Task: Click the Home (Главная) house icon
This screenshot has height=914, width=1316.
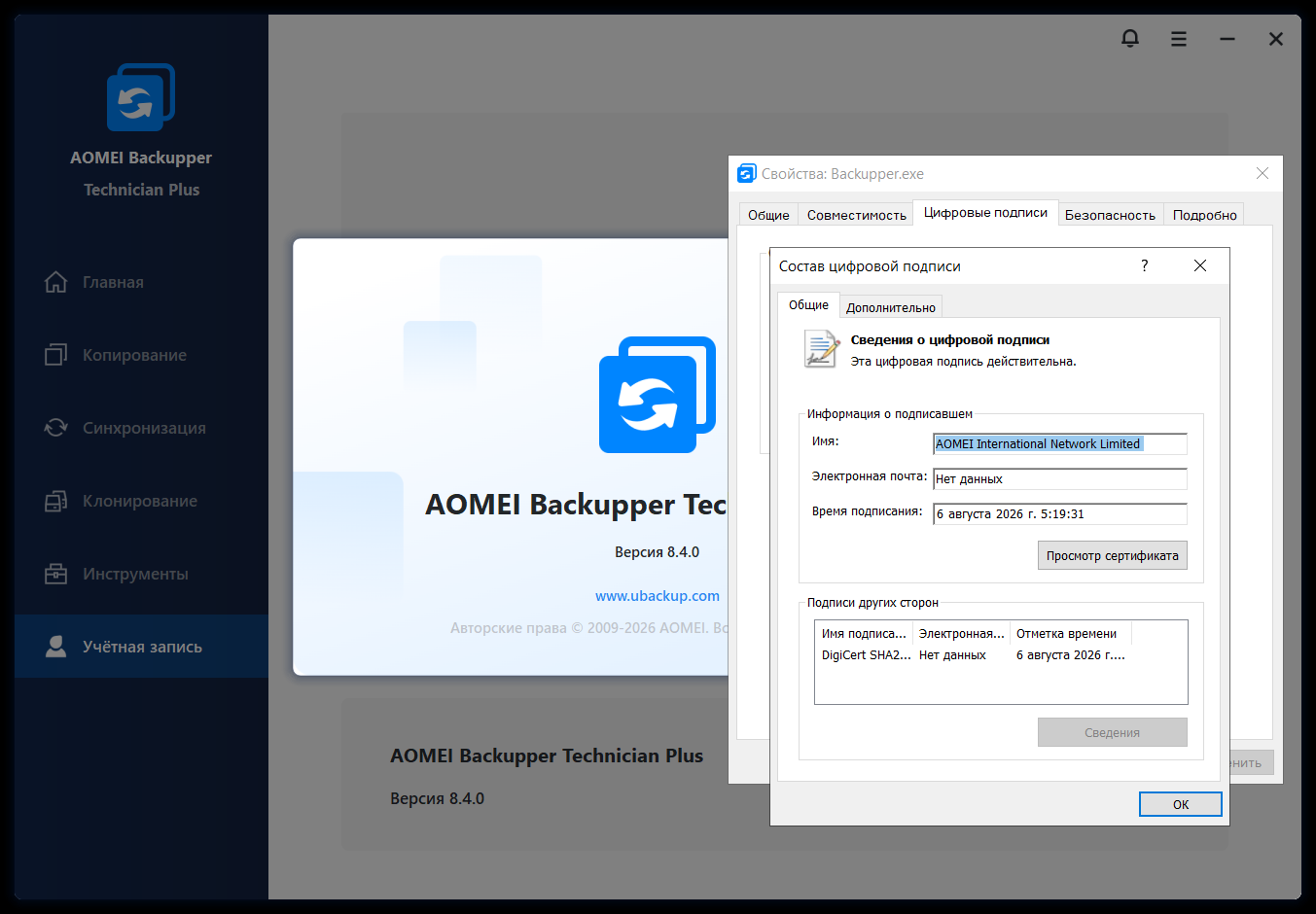Action: pyautogui.click(x=56, y=282)
